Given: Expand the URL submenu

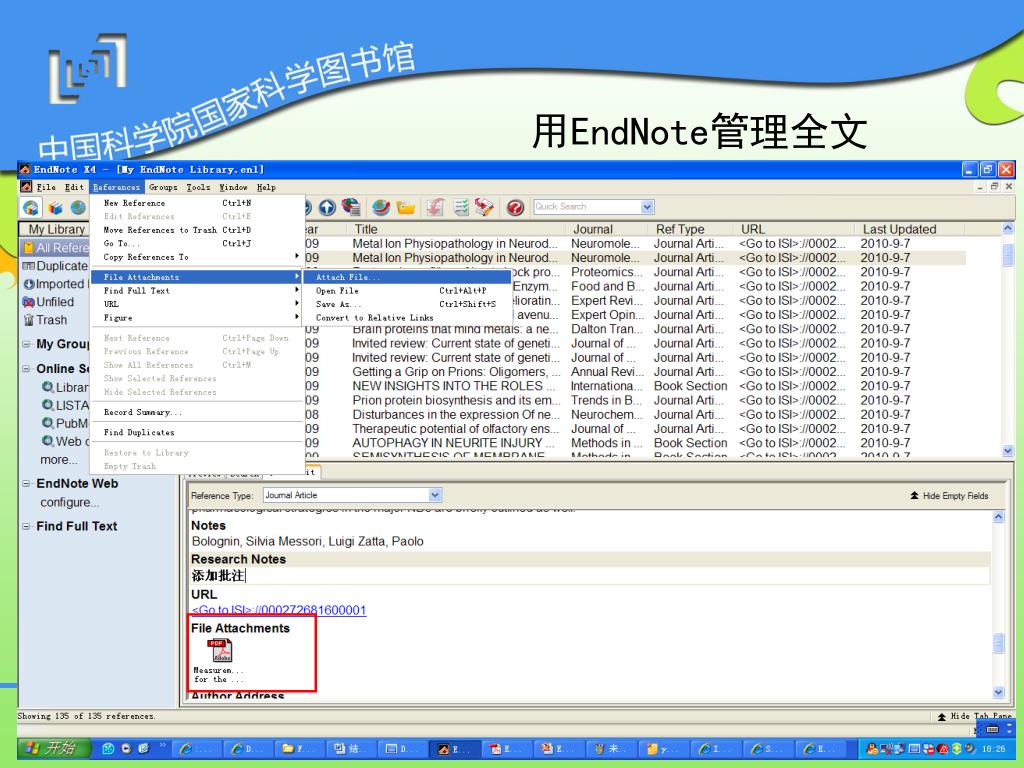Looking at the screenshot, I should [x=197, y=304].
